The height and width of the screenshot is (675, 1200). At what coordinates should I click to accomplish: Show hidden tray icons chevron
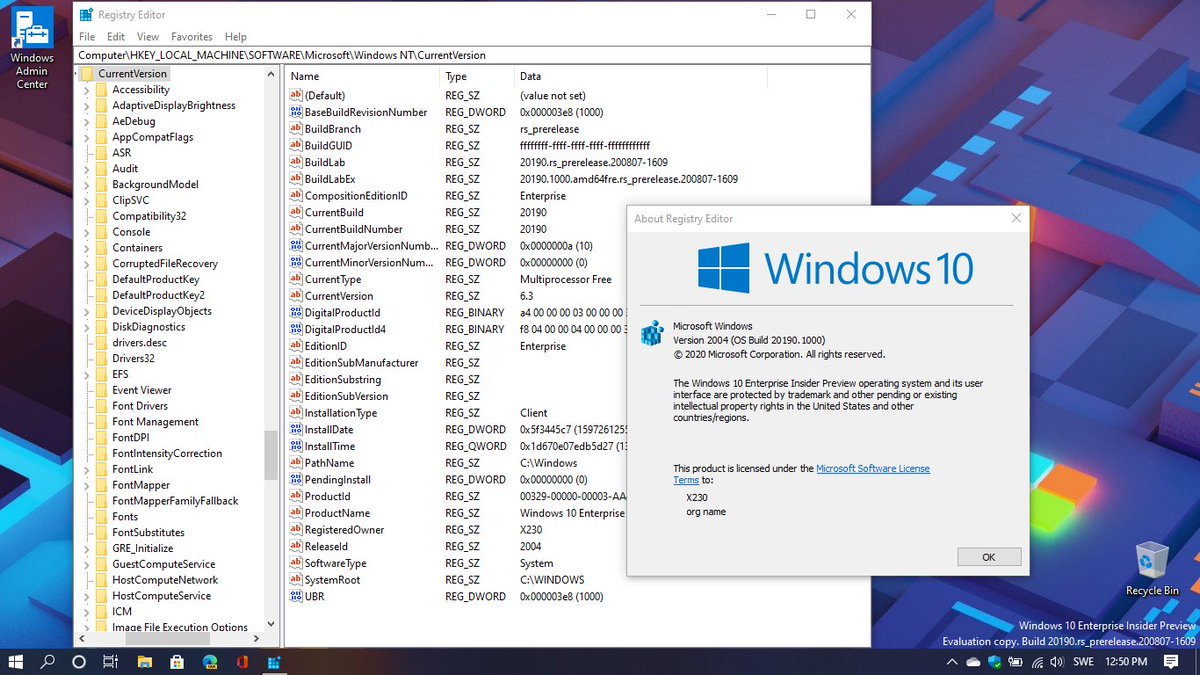(951, 662)
